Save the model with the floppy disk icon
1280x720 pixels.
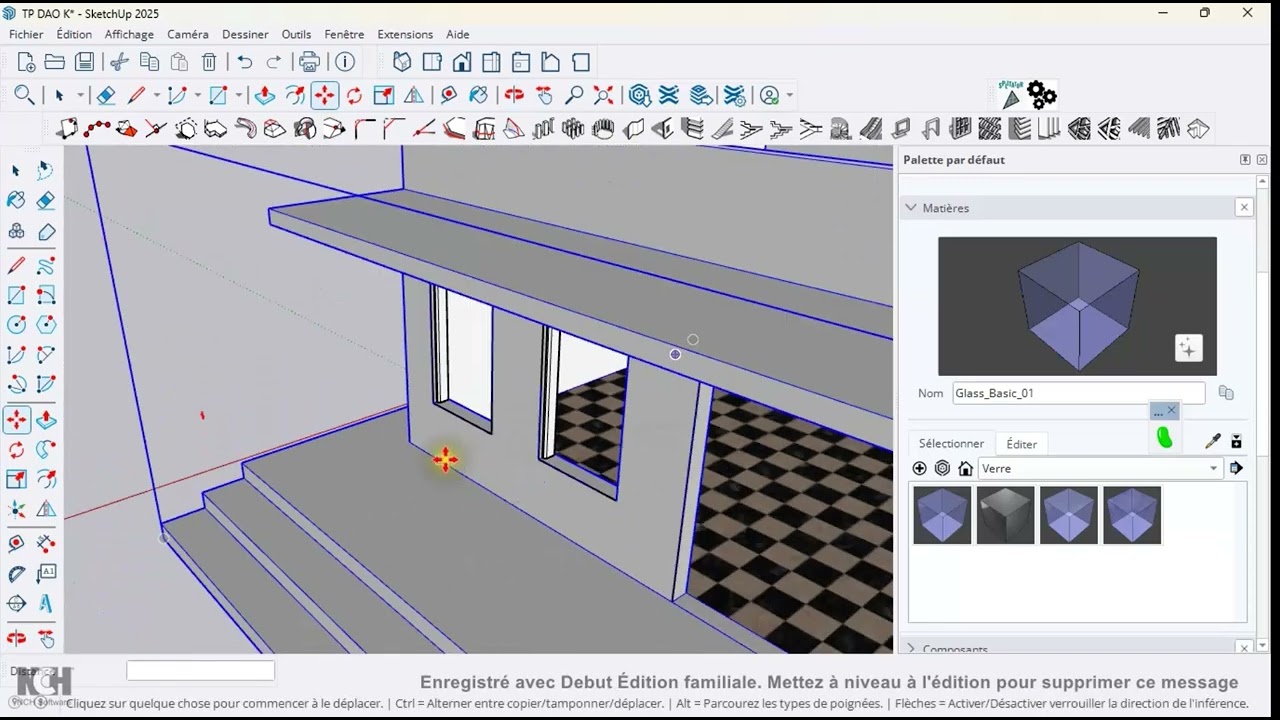pyautogui.click(x=84, y=62)
